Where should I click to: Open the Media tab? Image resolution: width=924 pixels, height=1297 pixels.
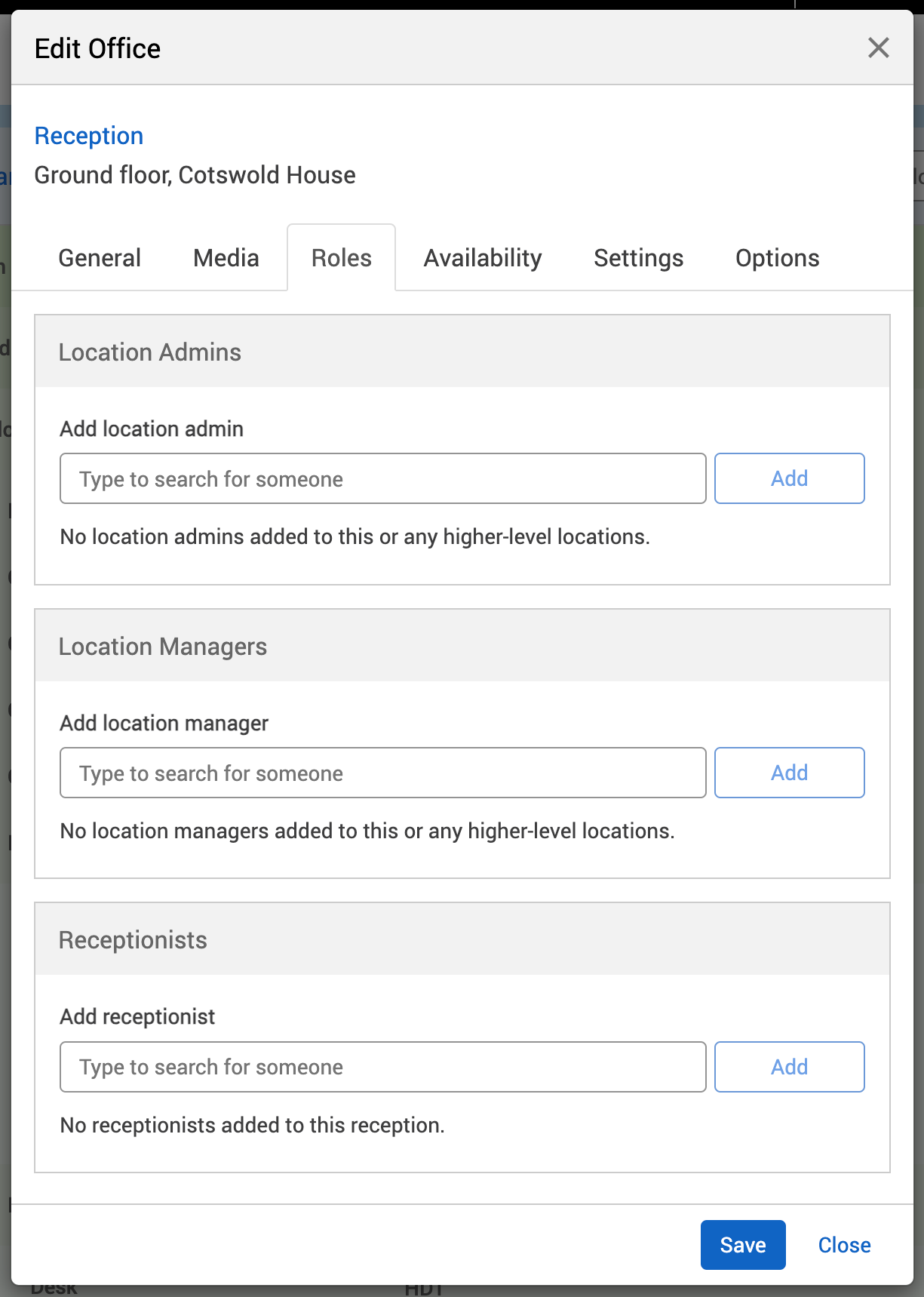(x=226, y=258)
